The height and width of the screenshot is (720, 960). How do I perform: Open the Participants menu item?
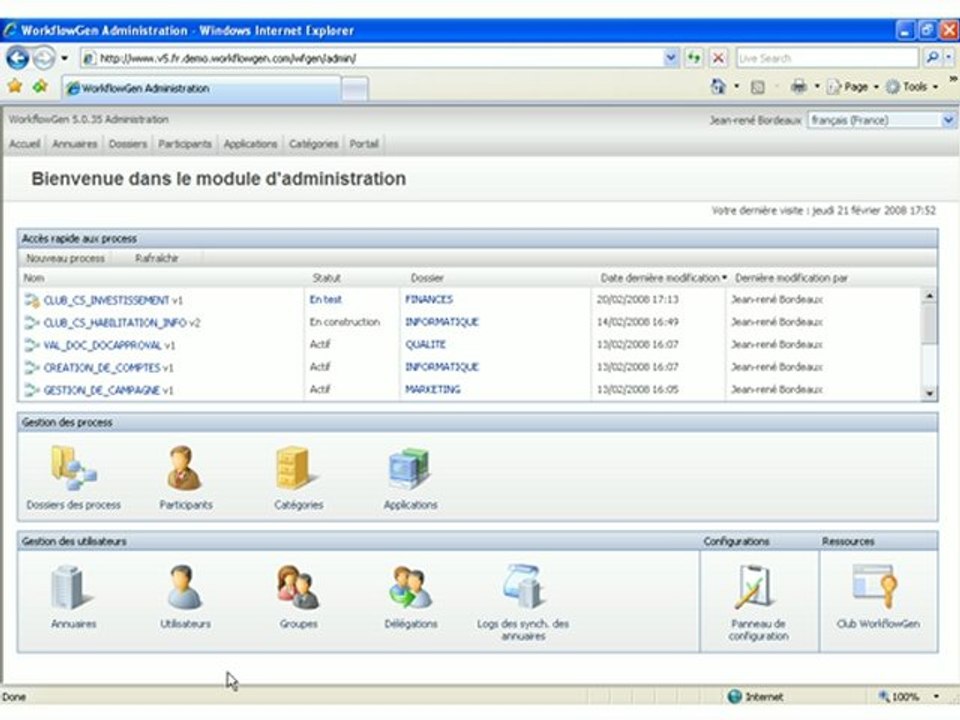point(185,144)
